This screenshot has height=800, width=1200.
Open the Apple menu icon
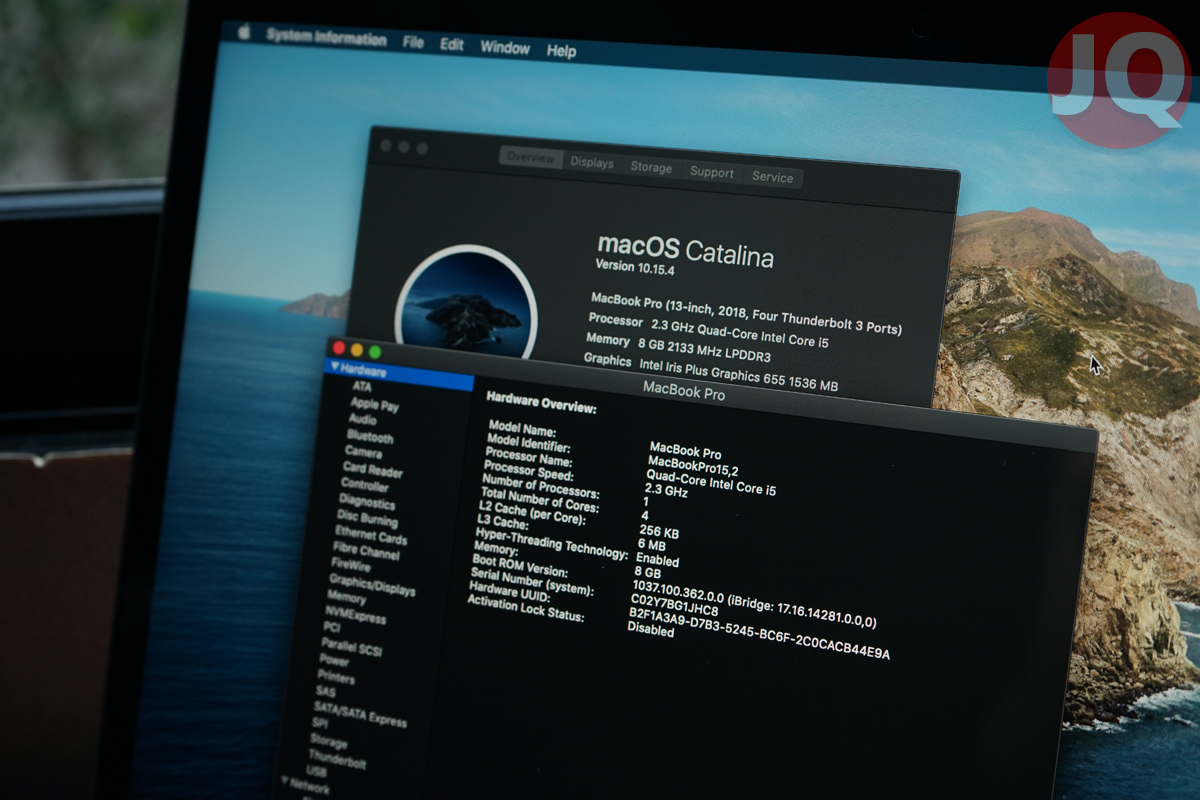[x=243, y=33]
